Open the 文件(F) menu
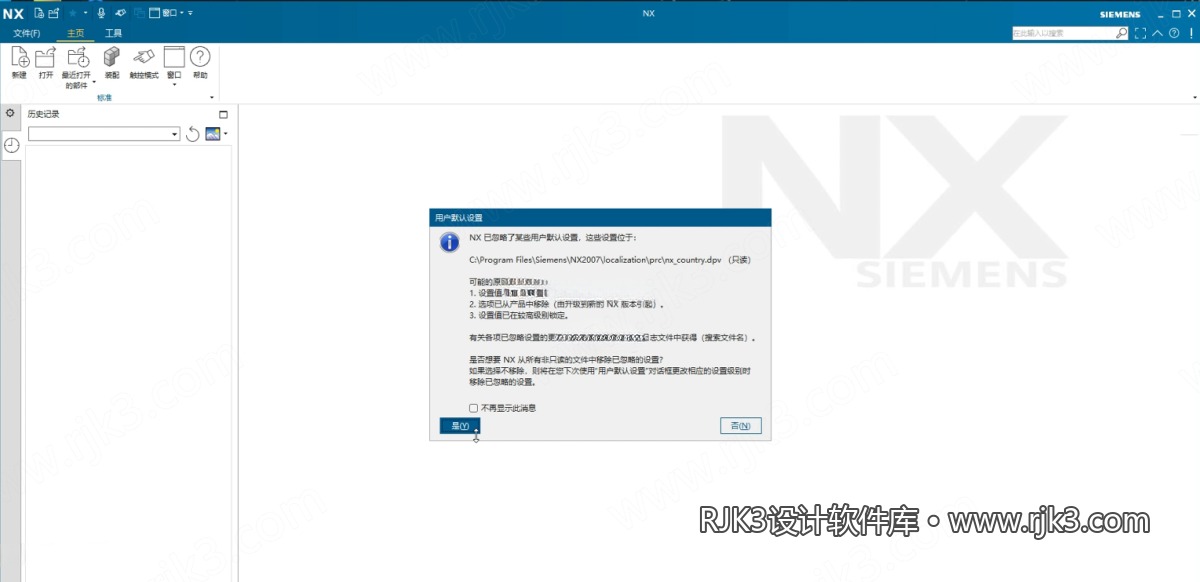This screenshot has height=582, width=1200. [27, 33]
